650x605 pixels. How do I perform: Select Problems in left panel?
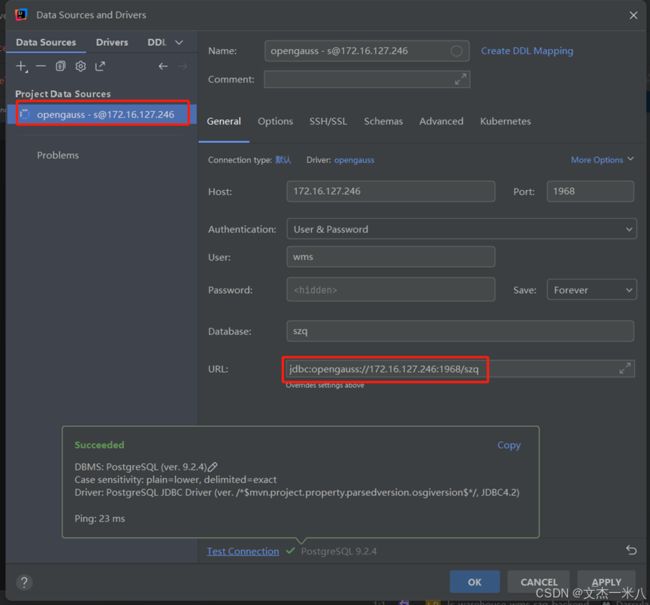[x=58, y=155]
